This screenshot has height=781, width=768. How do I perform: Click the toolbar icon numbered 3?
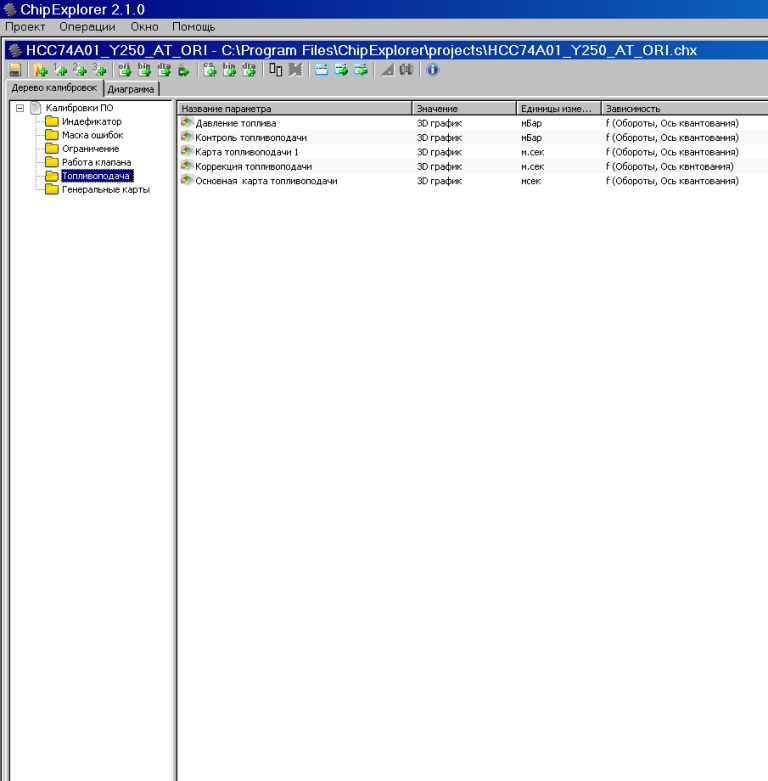(98, 70)
